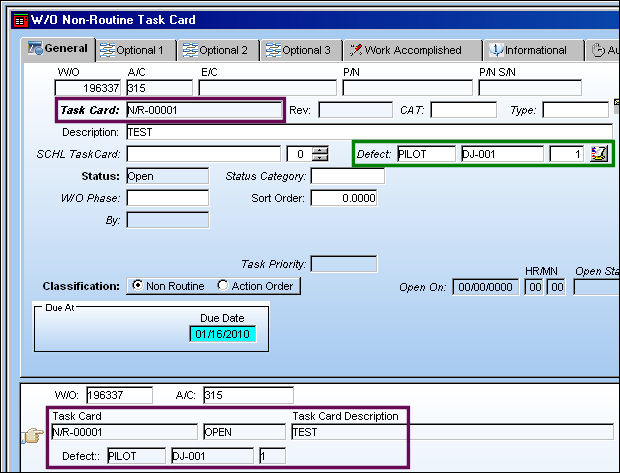
Task: Click the Due At group label
Action: (x=60, y=307)
